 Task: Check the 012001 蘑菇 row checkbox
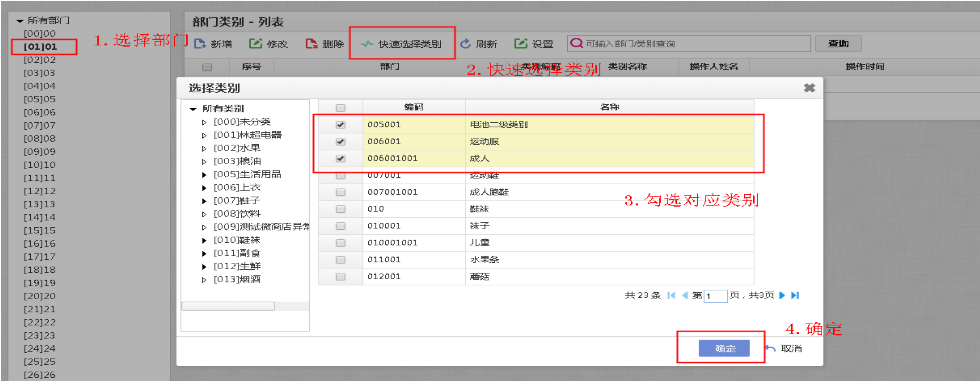tap(340, 276)
